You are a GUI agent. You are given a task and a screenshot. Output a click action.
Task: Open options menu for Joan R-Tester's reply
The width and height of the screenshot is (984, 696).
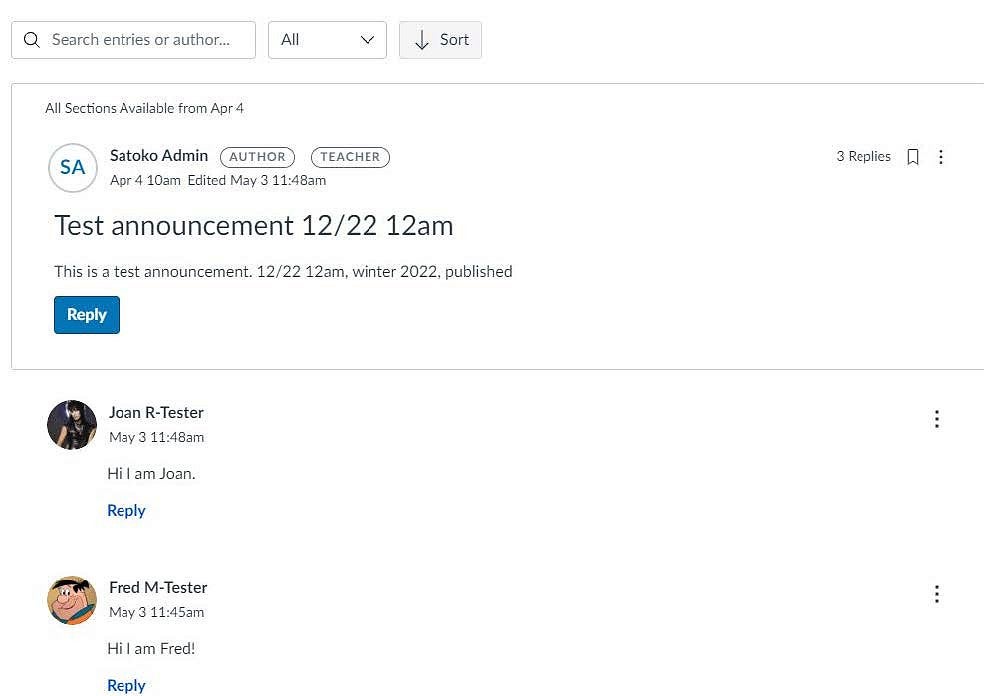pyautogui.click(x=936, y=419)
